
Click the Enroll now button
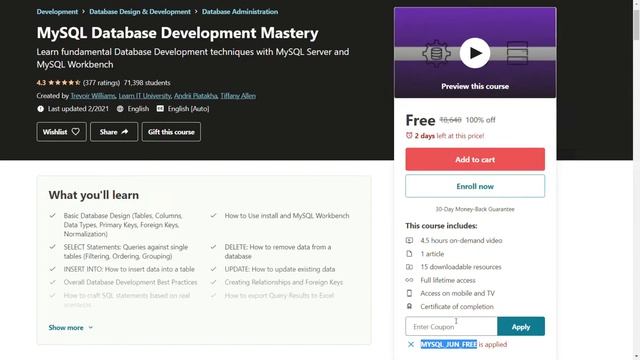point(475,186)
